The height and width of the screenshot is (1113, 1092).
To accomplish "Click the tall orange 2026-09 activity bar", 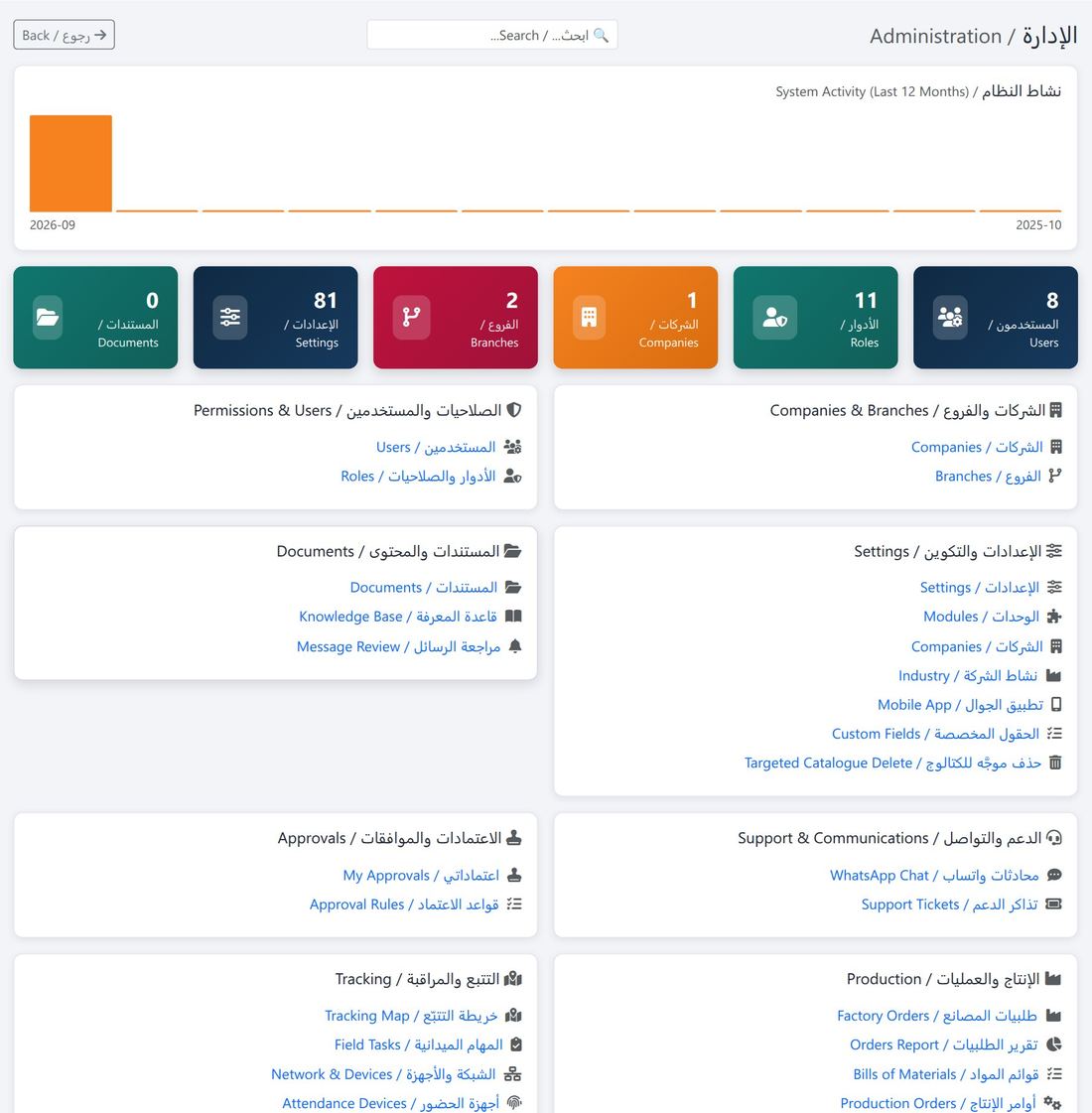I will pyautogui.click(x=70, y=163).
